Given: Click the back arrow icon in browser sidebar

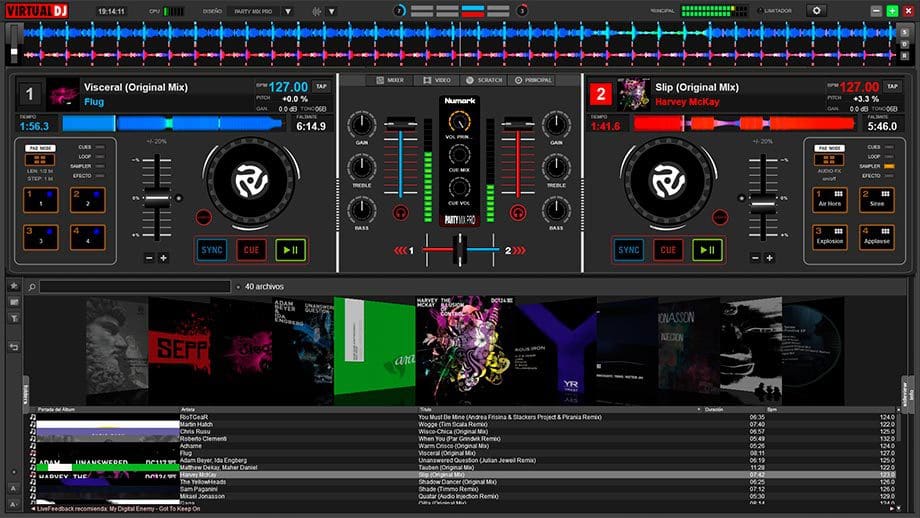Looking at the screenshot, I should [x=14, y=347].
